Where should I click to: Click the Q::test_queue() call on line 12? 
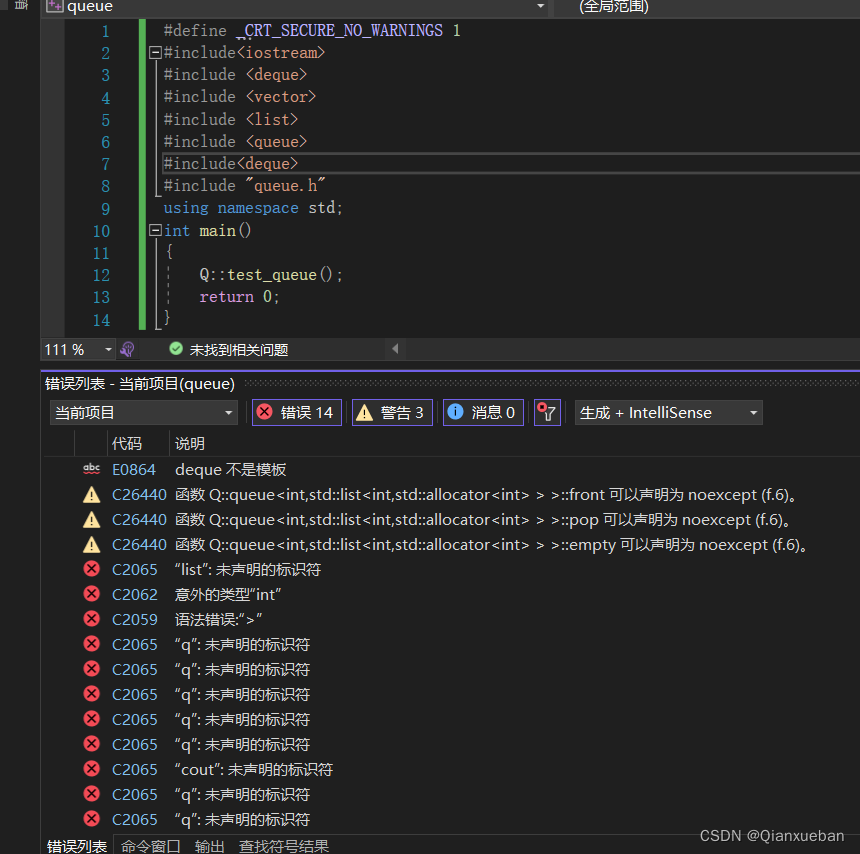click(271, 274)
